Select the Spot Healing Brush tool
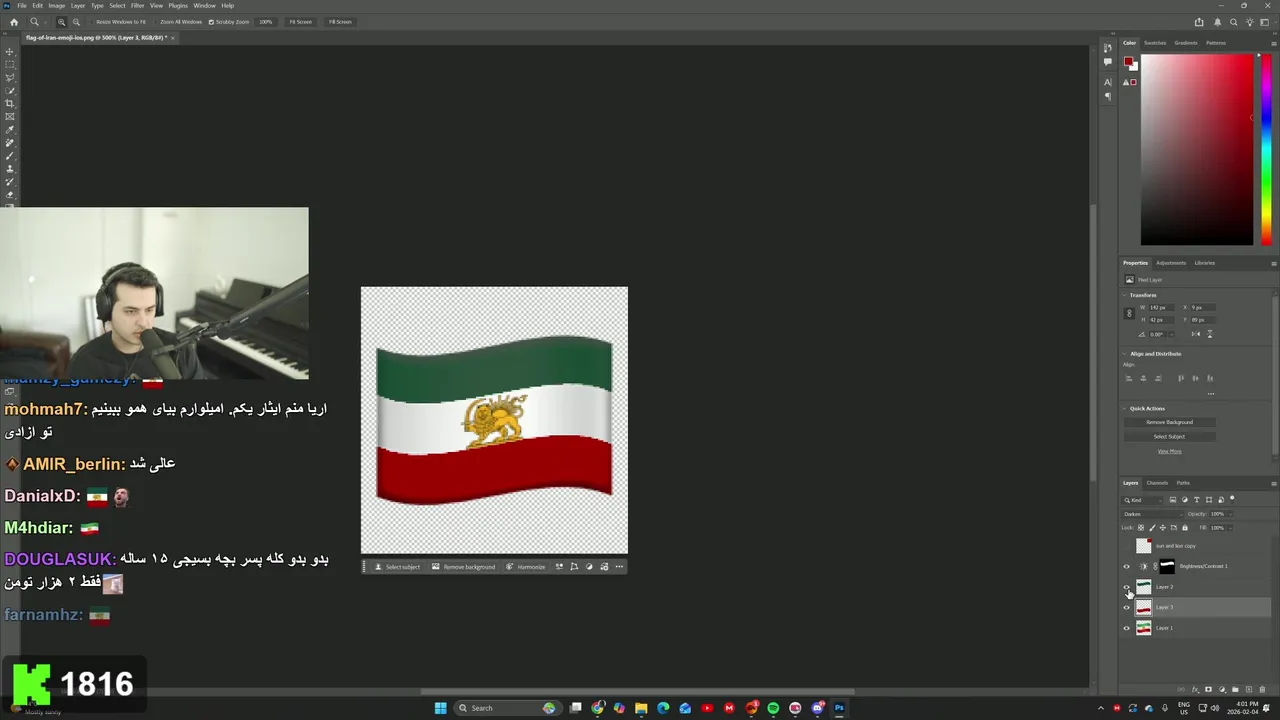This screenshot has height=720, width=1280. click(x=10, y=143)
